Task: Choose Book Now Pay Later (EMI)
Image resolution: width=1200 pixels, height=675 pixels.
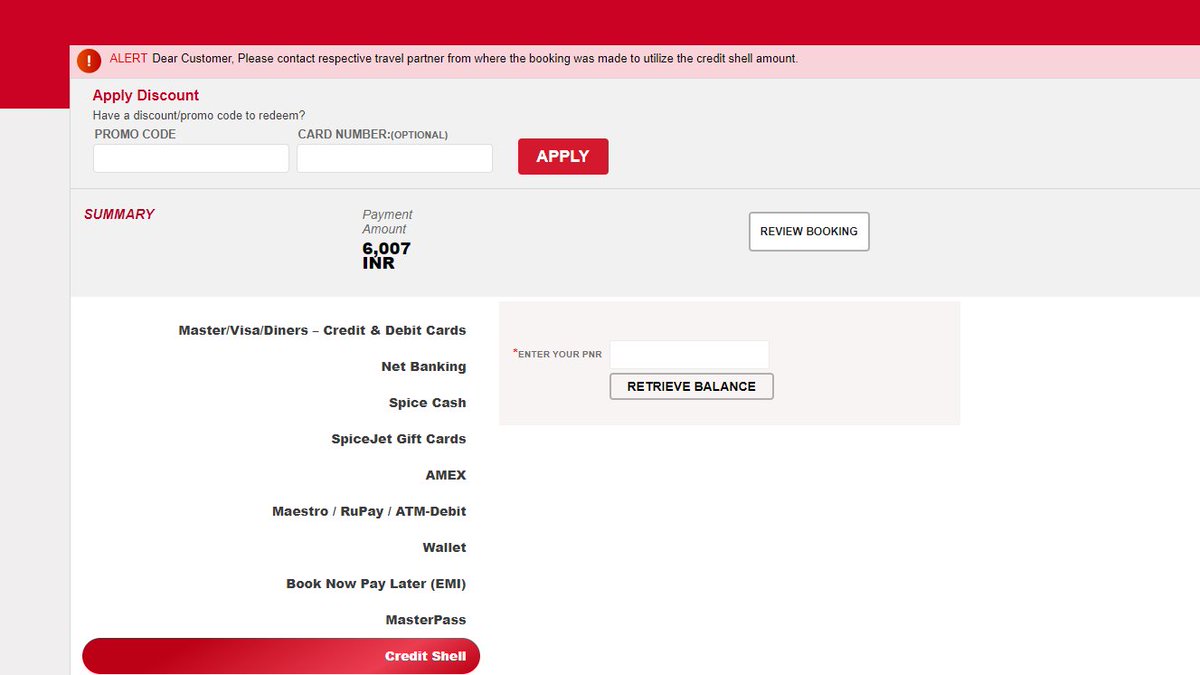Action: tap(376, 583)
